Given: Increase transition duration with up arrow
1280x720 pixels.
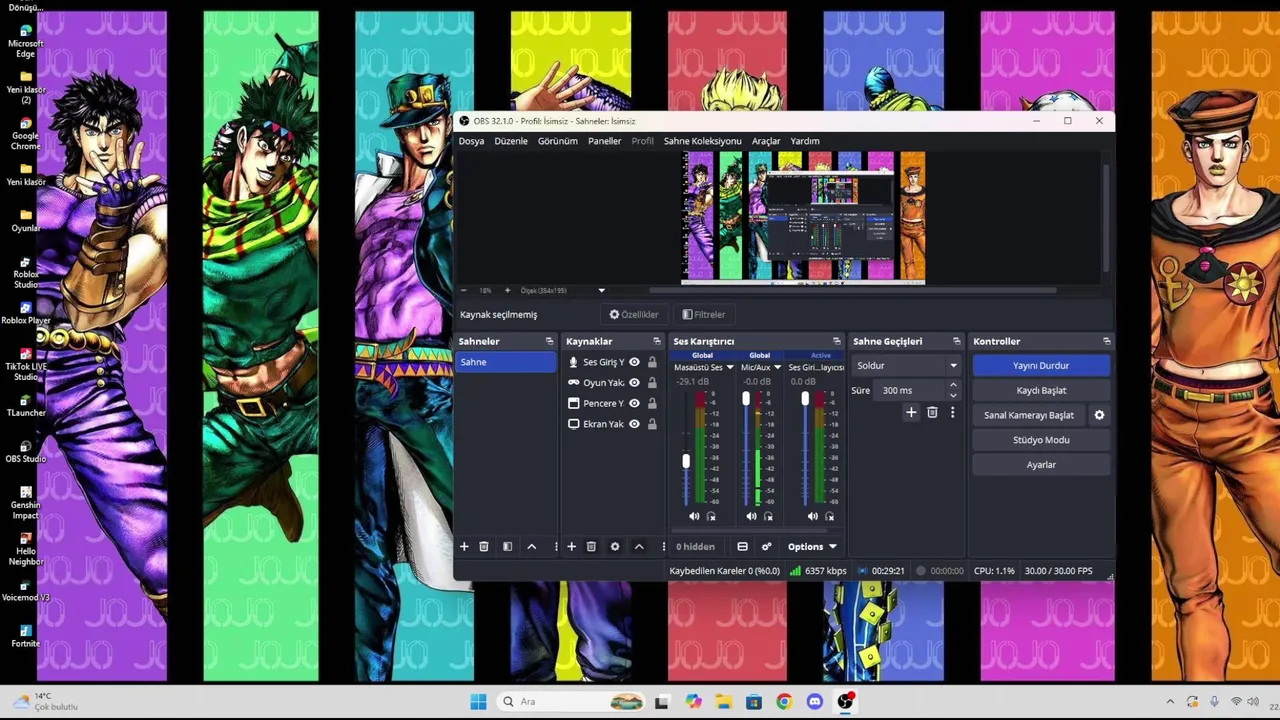Looking at the screenshot, I should (953, 385).
